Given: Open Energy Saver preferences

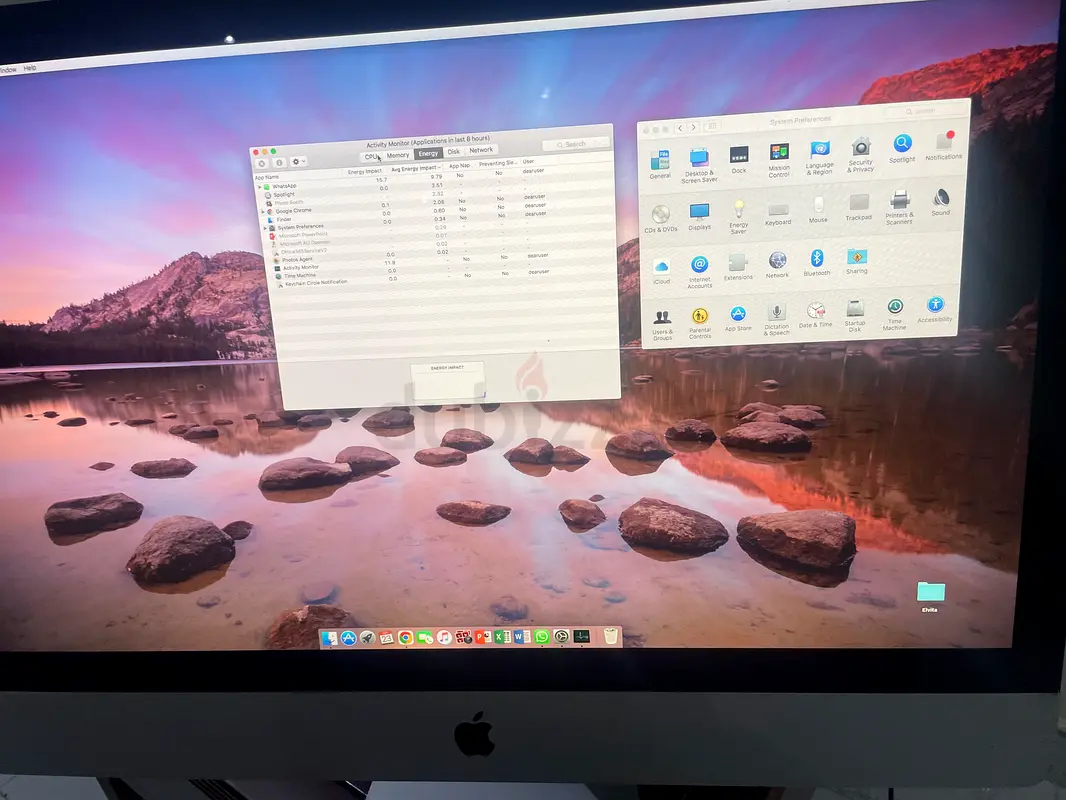Looking at the screenshot, I should (738, 217).
